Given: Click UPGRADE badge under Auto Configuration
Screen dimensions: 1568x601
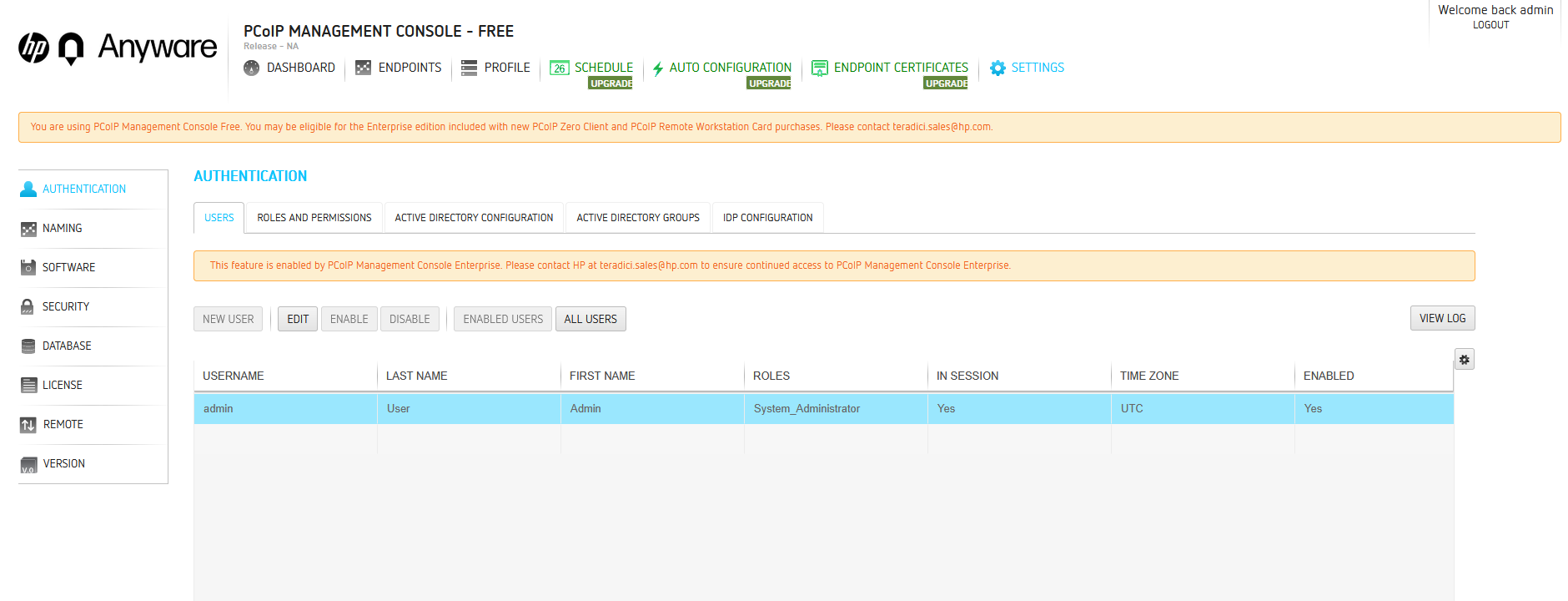Looking at the screenshot, I should coord(769,83).
